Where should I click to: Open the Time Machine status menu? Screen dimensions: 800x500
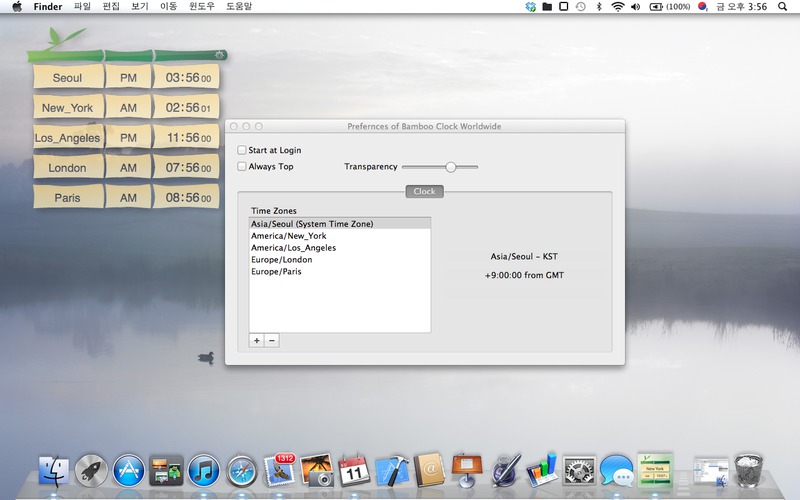pos(581,7)
